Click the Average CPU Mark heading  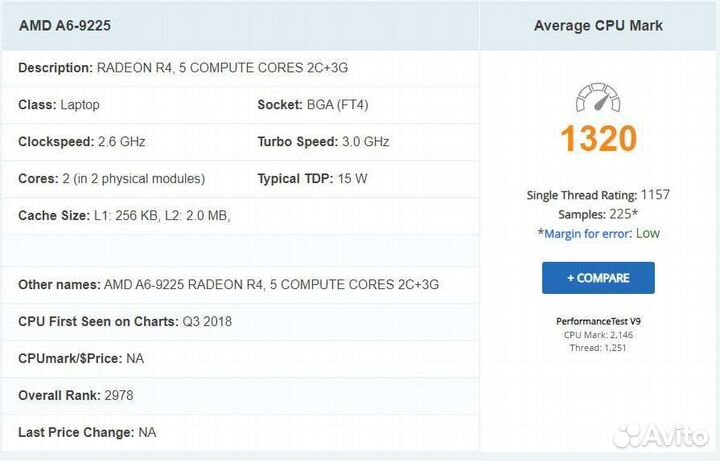click(x=598, y=26)
